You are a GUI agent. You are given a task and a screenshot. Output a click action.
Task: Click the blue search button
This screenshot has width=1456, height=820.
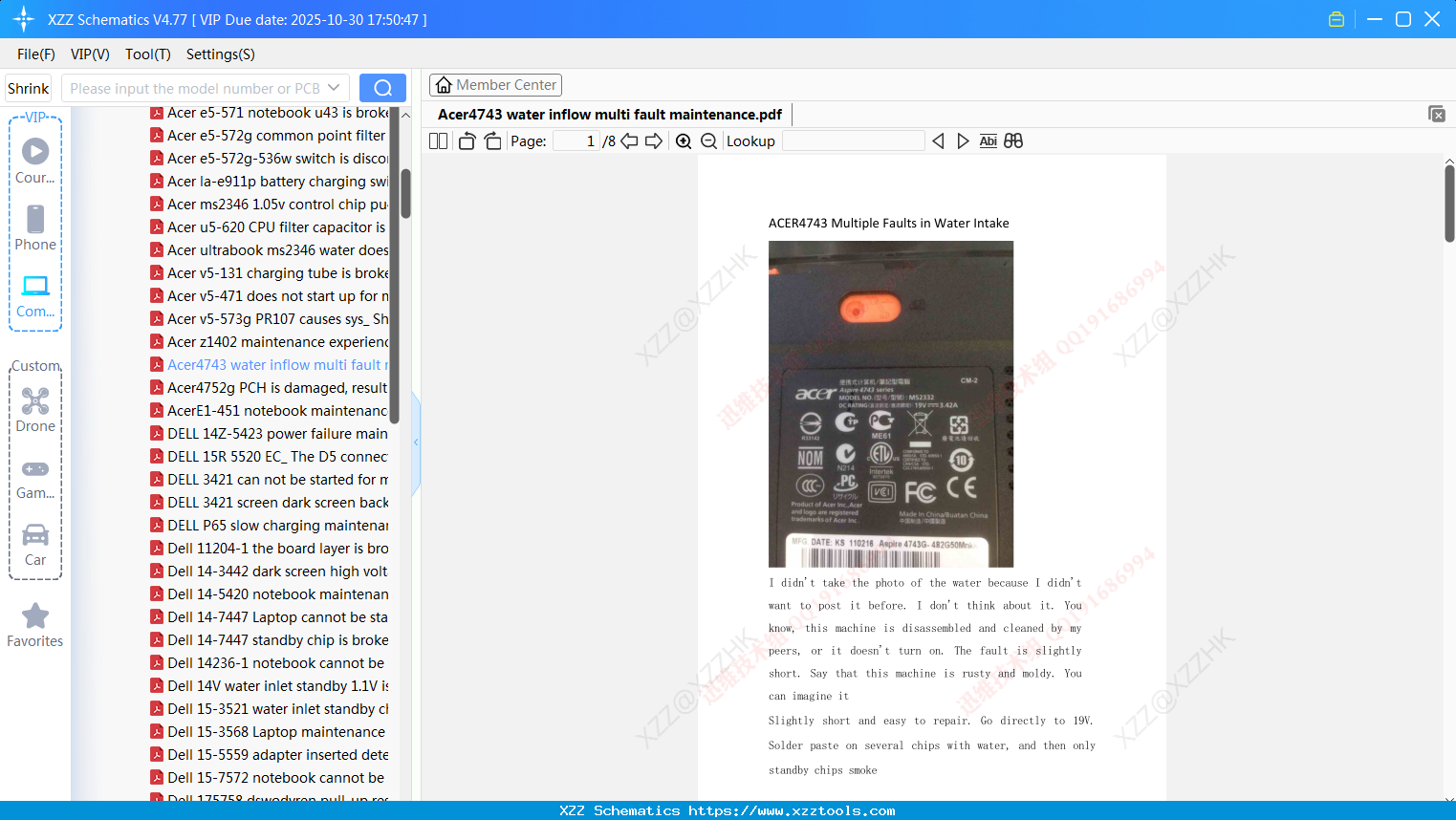(x=382, y=88)
